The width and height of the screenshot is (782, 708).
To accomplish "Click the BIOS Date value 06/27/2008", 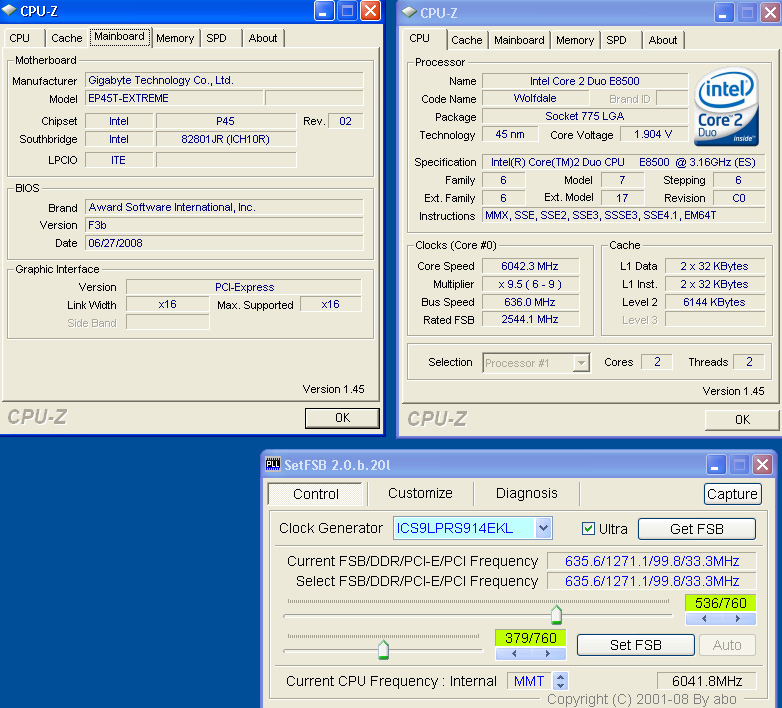I will (224, 243).
